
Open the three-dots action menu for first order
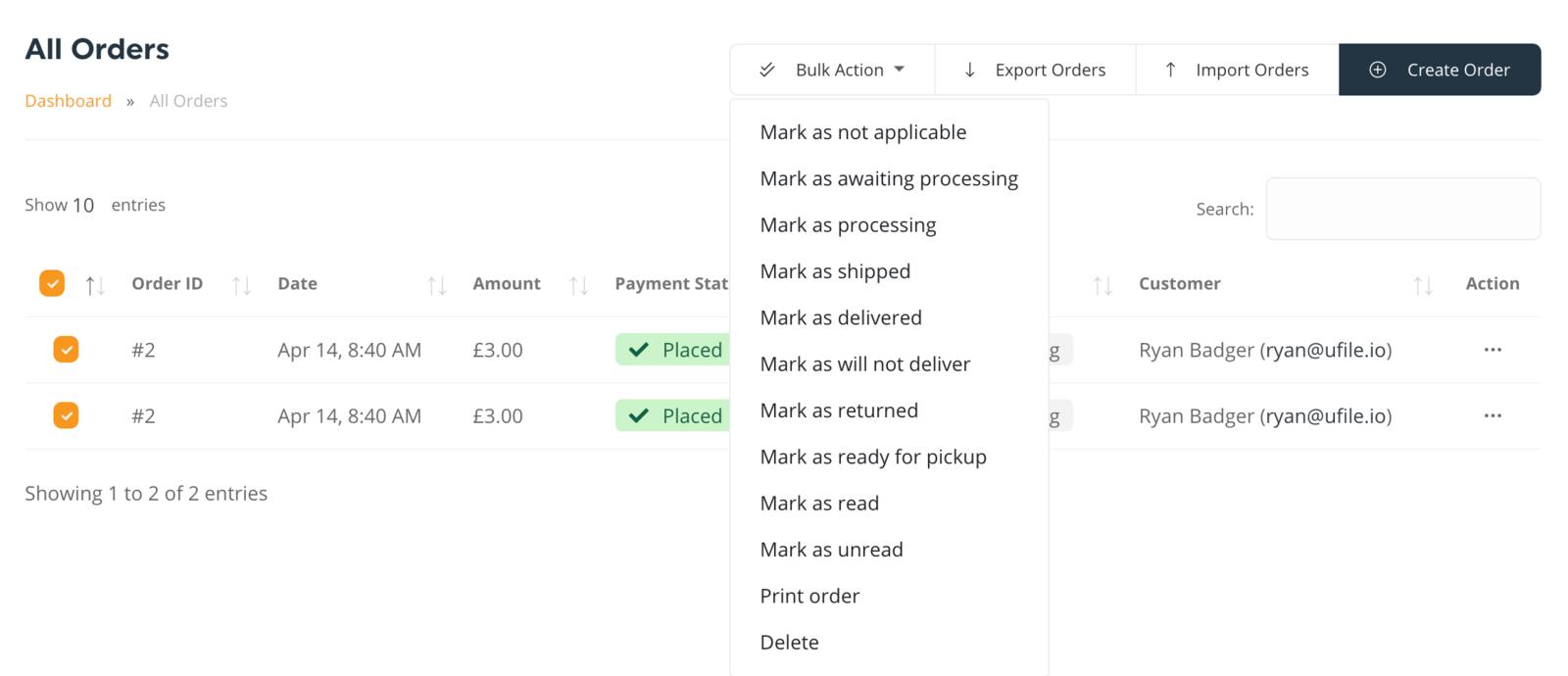click(1492, 350)
